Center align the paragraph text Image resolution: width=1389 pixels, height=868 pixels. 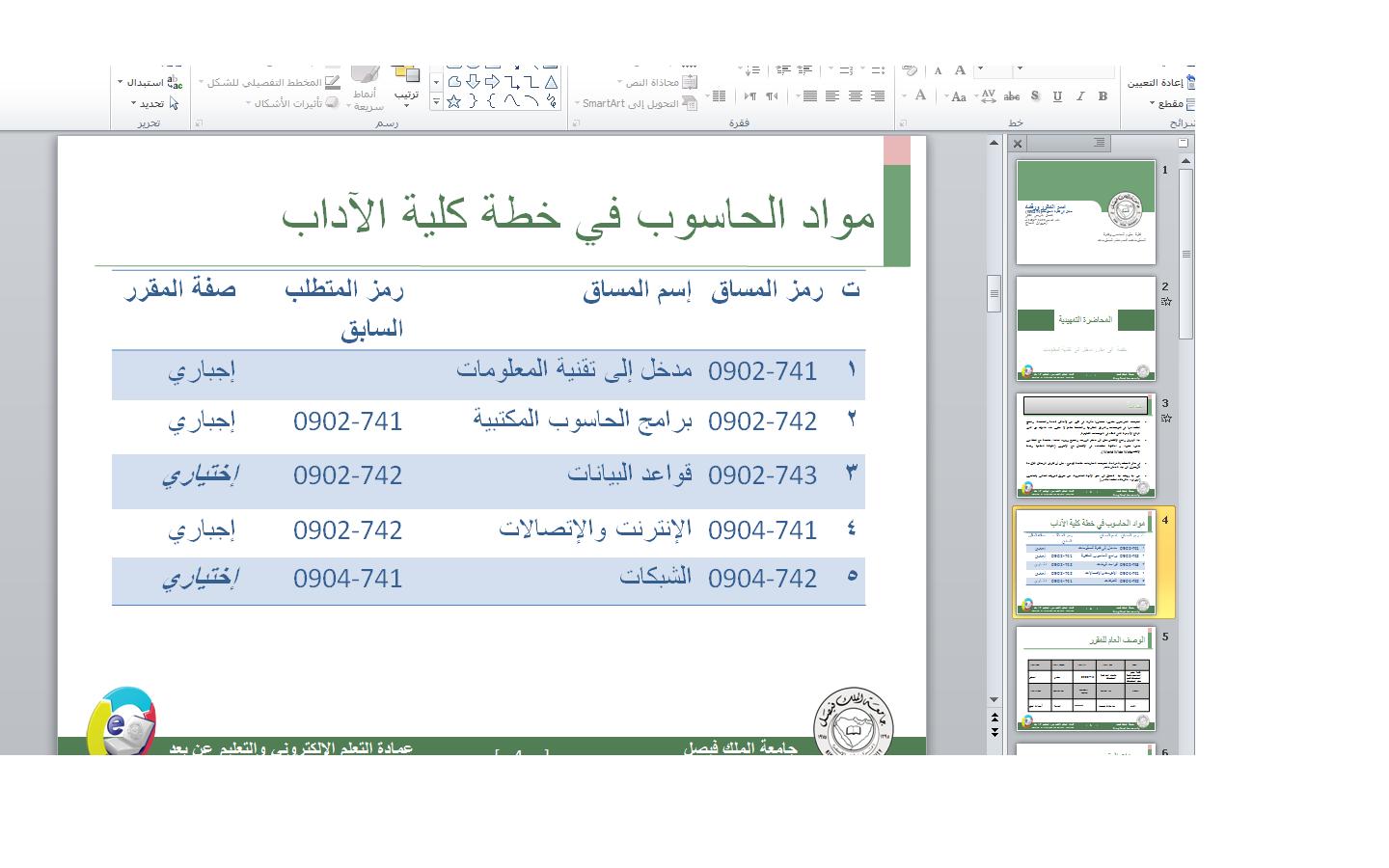coord(855,96)
